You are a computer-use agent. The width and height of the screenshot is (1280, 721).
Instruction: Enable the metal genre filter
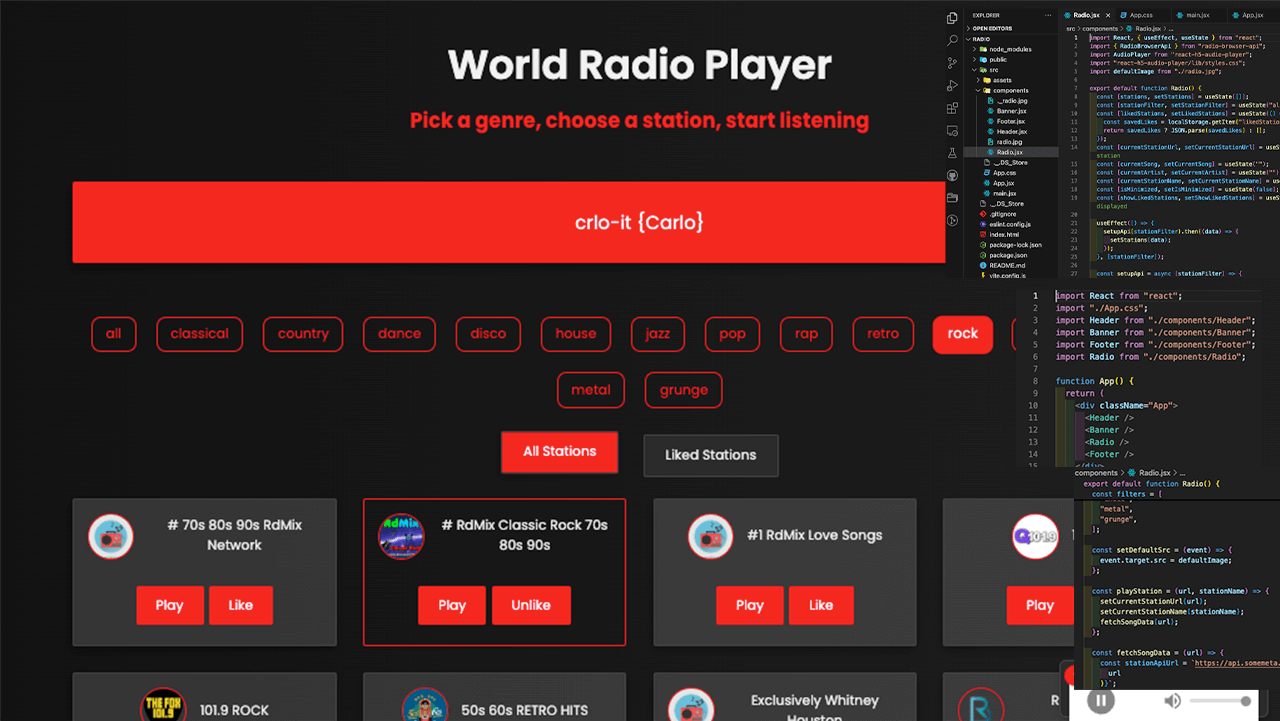pyautogui.click(x=590, y=390)
